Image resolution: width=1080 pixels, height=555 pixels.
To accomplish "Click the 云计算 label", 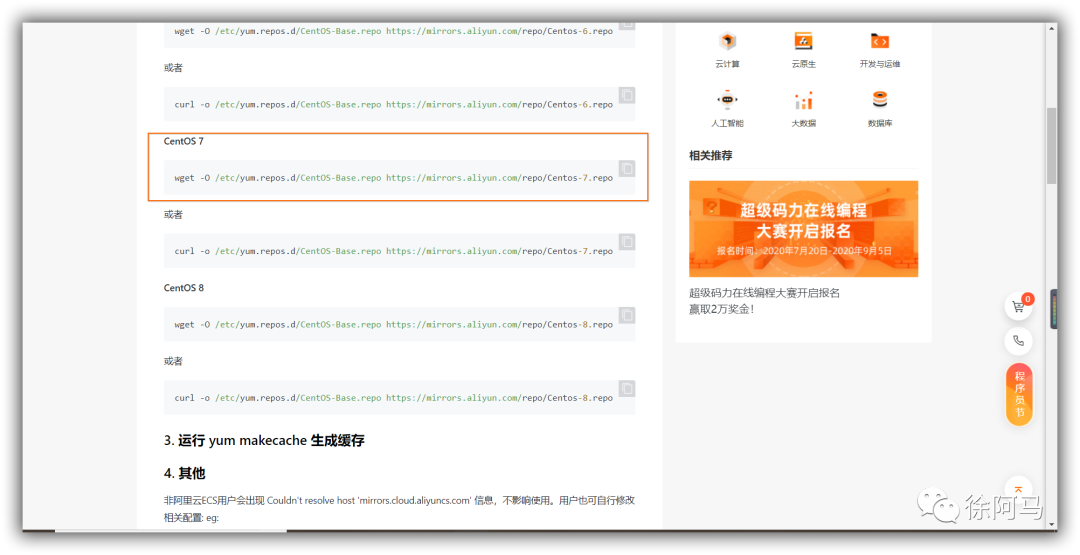I will click(727, 64).
